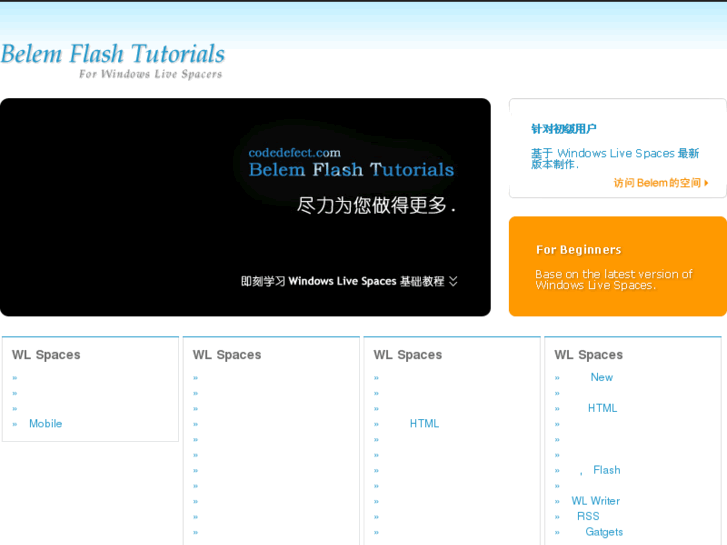Click the Belem Flash Tutorials title in the banner
Screen dimensions: 727x545
click(x=351, y=170)
